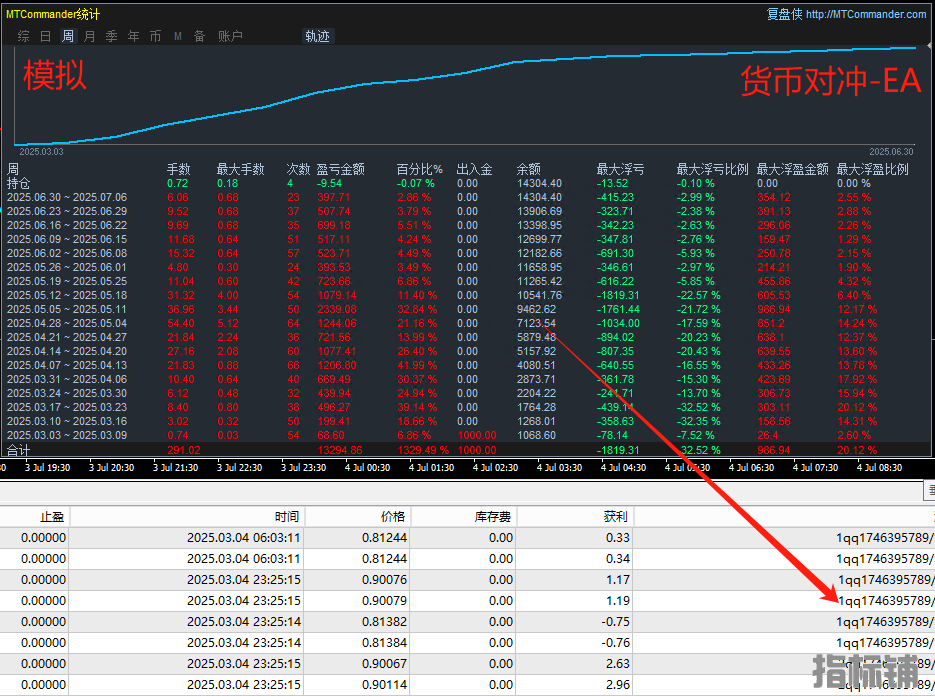The height and width of the screenshot is (696, 935).
Task: Select week row 2025.06.02 ~ 2025.06.08
Action: [x=465, y=253]
